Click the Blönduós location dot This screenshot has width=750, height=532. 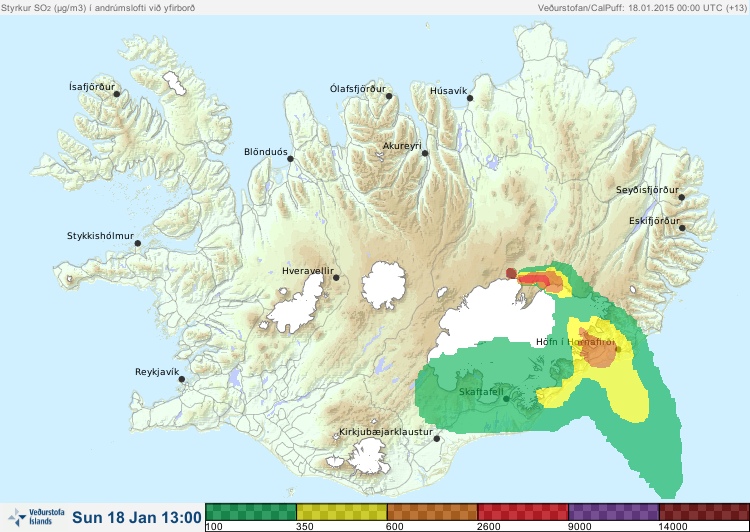(x=290, y=158)
